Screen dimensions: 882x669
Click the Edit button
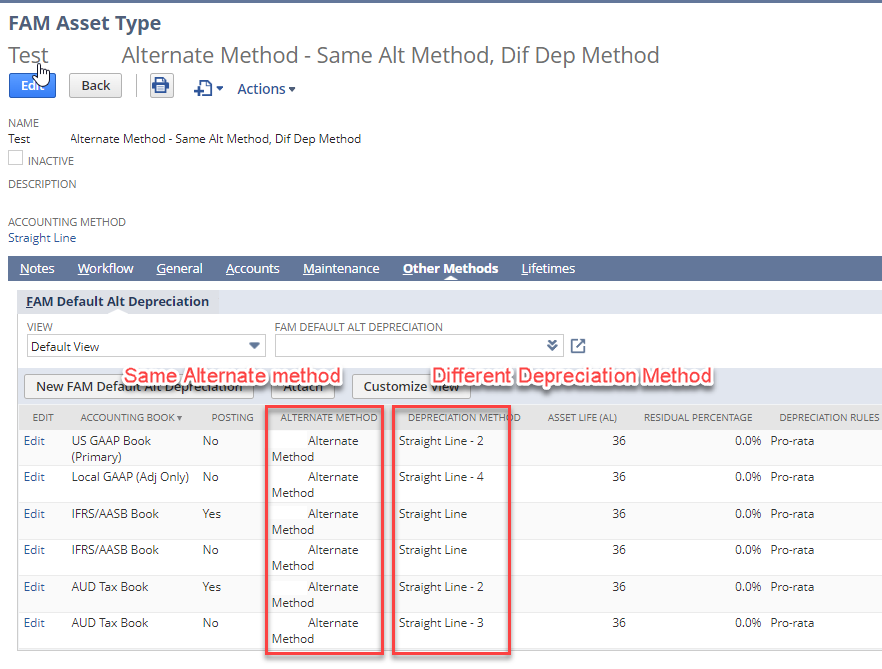32,85
